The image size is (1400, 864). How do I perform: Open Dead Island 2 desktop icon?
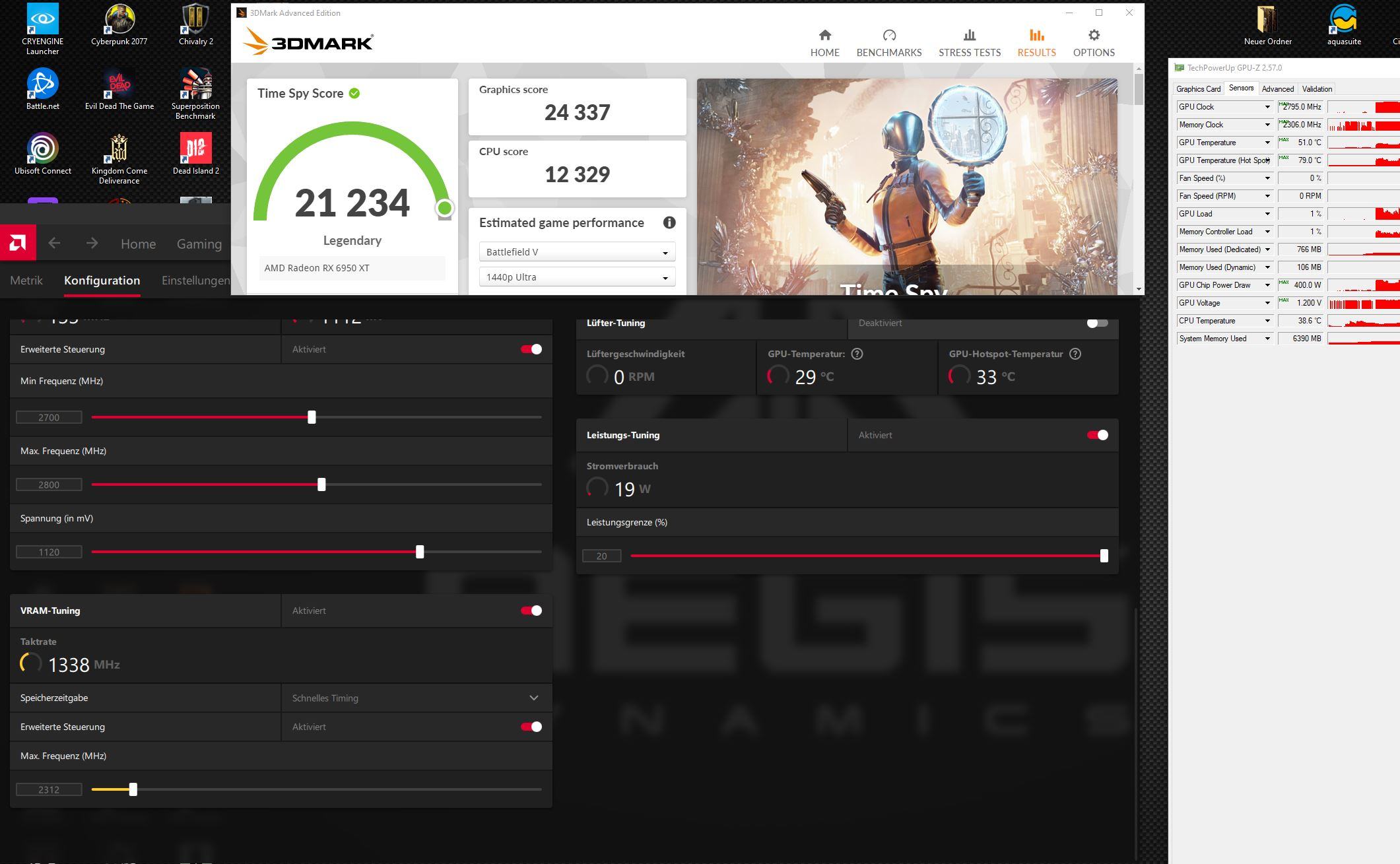point(196,154)
